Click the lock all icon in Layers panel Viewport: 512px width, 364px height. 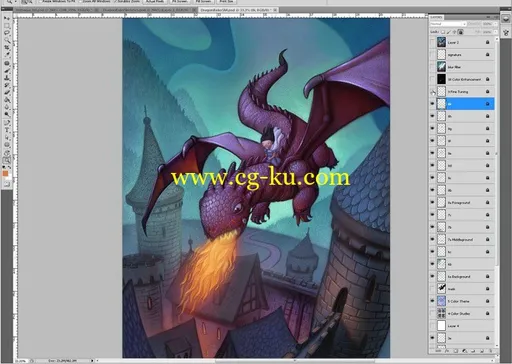pyautogui.click(x=461, y=32)
